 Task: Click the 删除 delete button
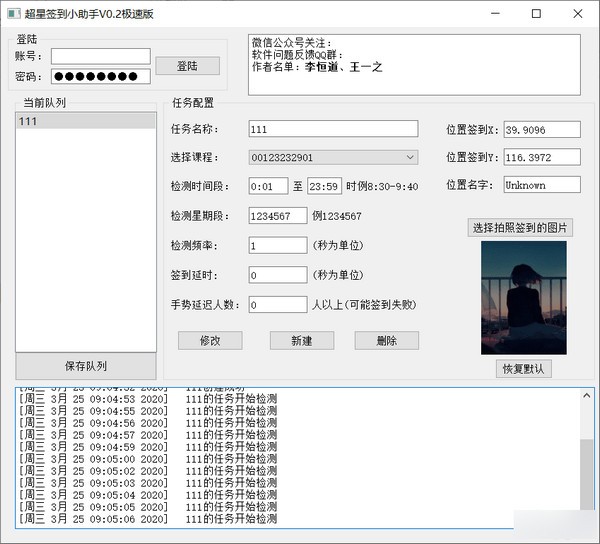coord(387,340)
